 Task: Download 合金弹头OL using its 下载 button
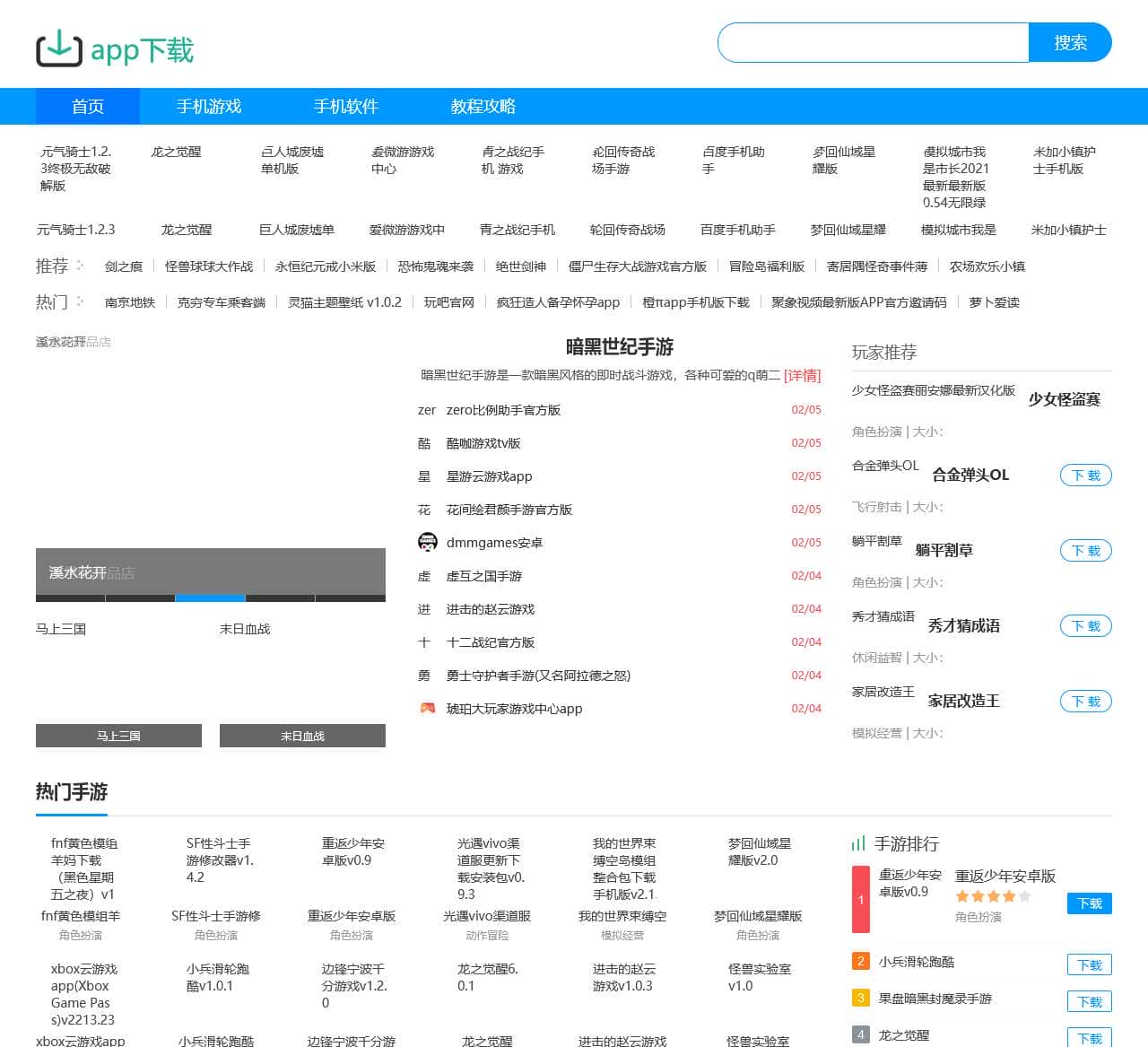click(x=1085, y=476)
